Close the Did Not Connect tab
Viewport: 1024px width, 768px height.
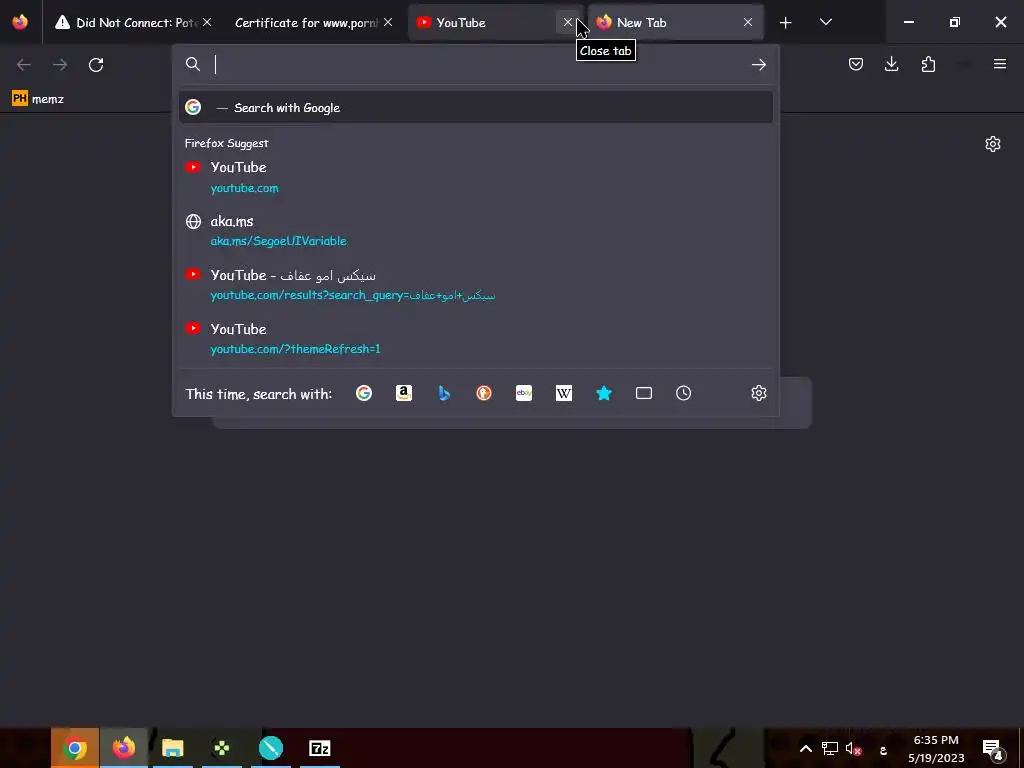point(207,23)
